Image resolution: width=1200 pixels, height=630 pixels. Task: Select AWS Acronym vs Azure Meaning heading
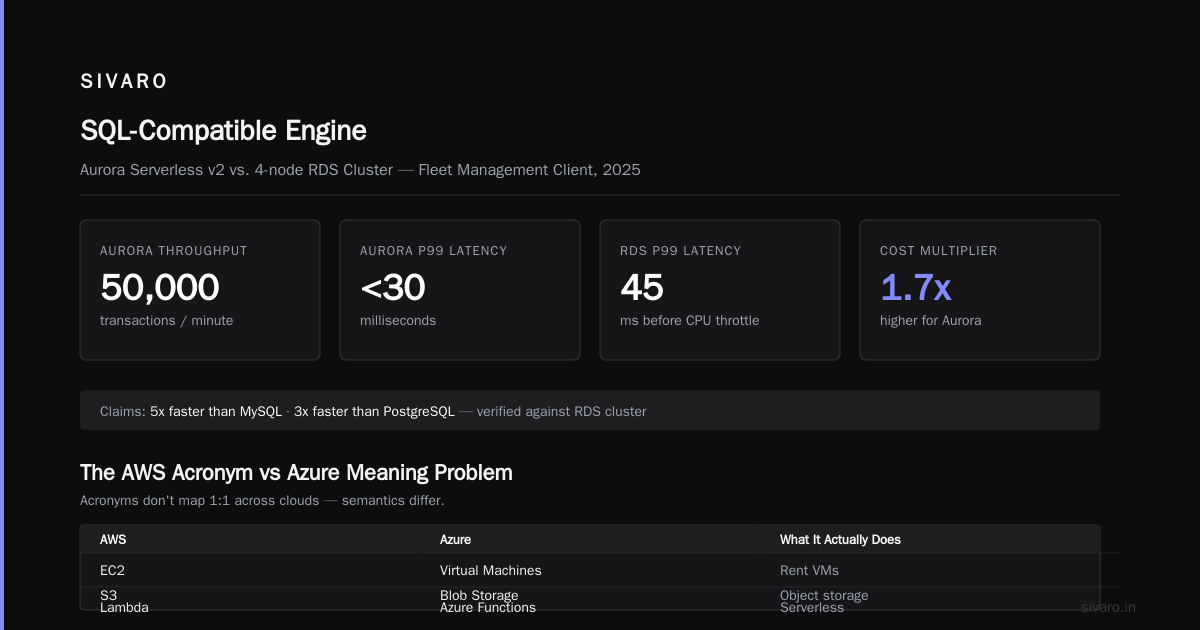(x=296, y=473)
